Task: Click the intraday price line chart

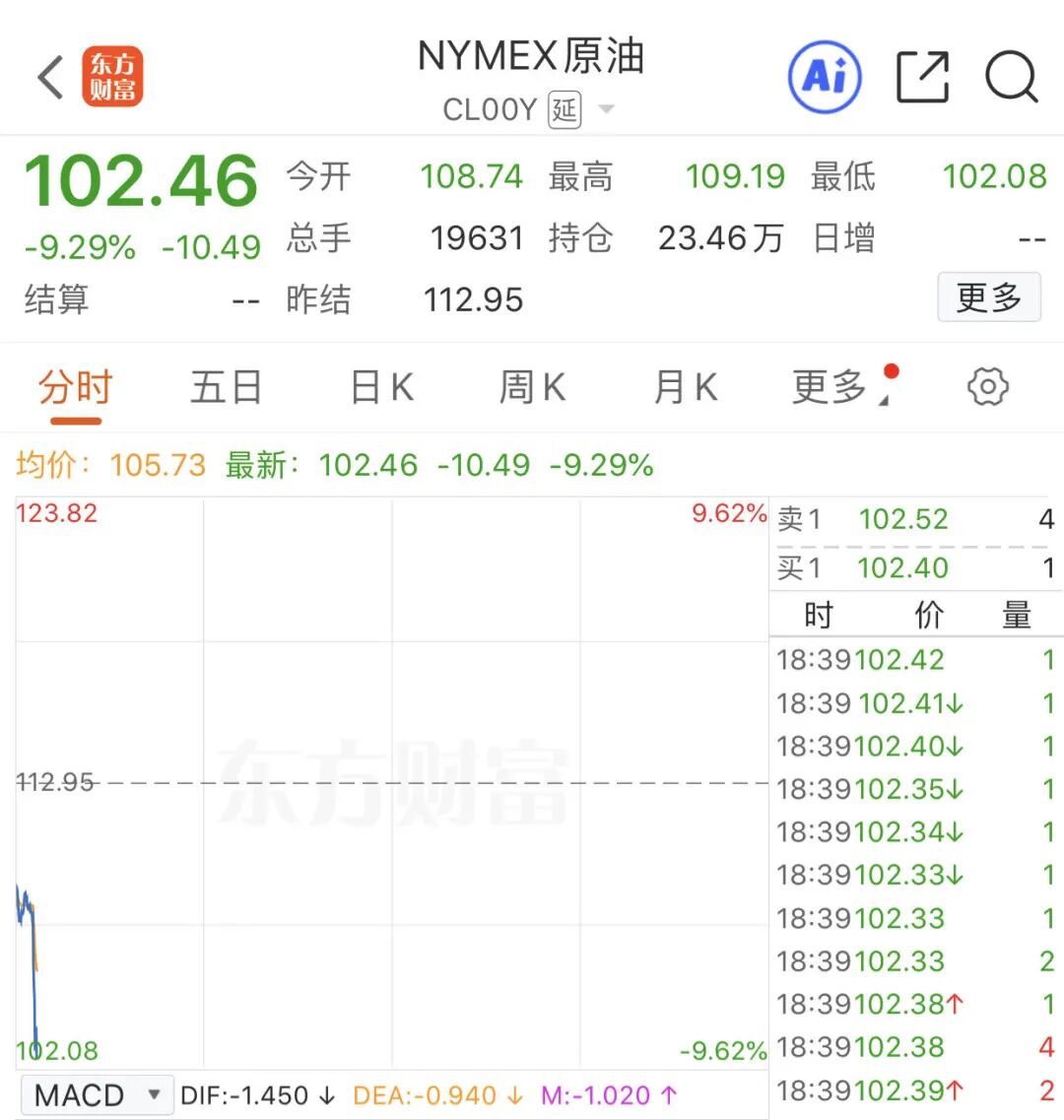Action: tap(391, 783)
